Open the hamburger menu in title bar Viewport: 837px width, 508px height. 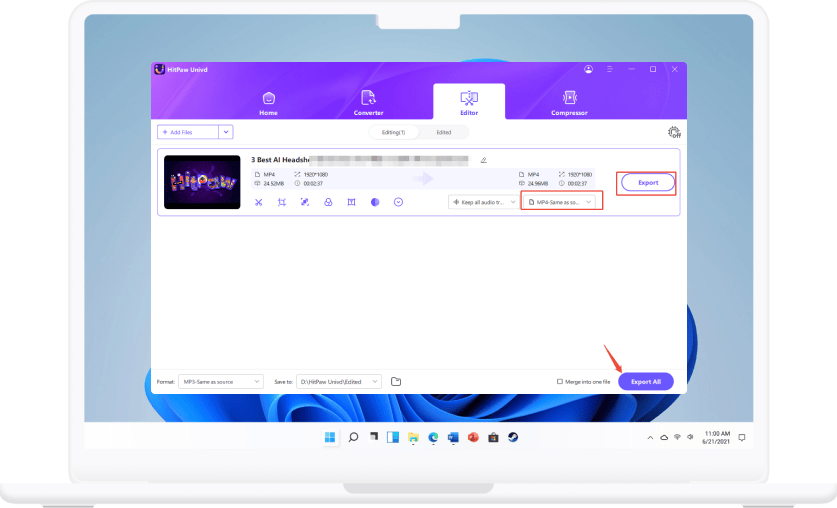[x=610, y=69]
